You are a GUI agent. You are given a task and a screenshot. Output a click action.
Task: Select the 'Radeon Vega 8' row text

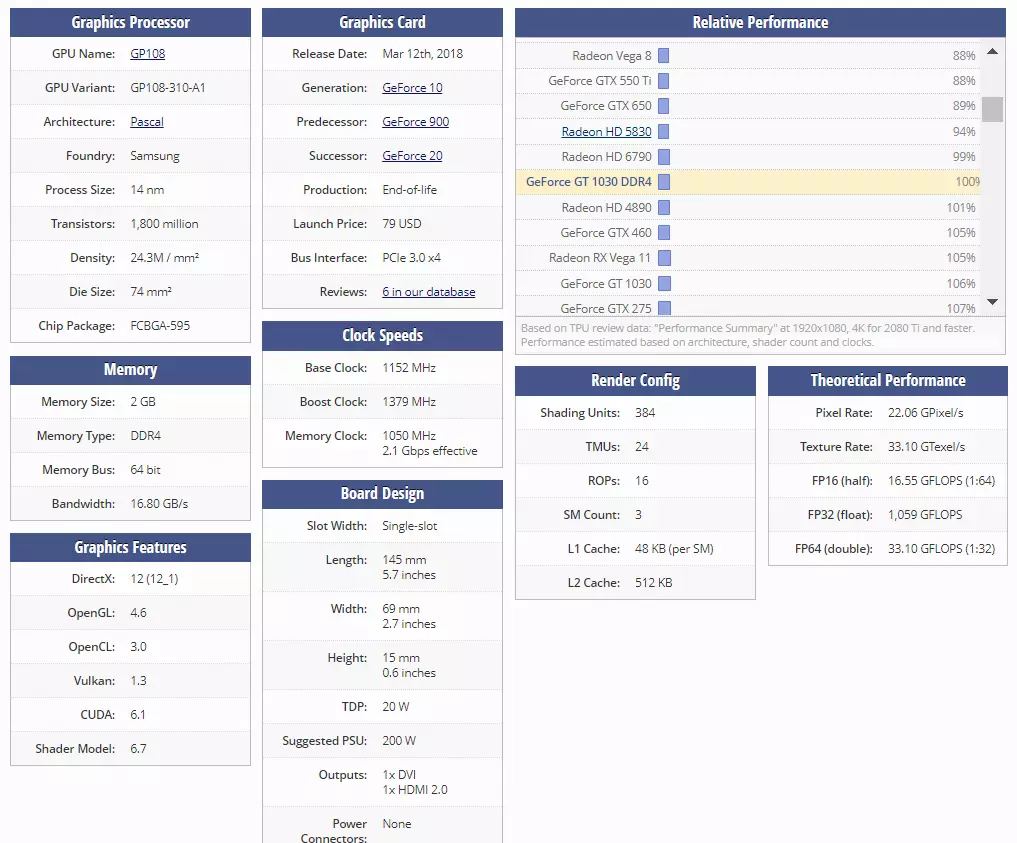(612, 56)
